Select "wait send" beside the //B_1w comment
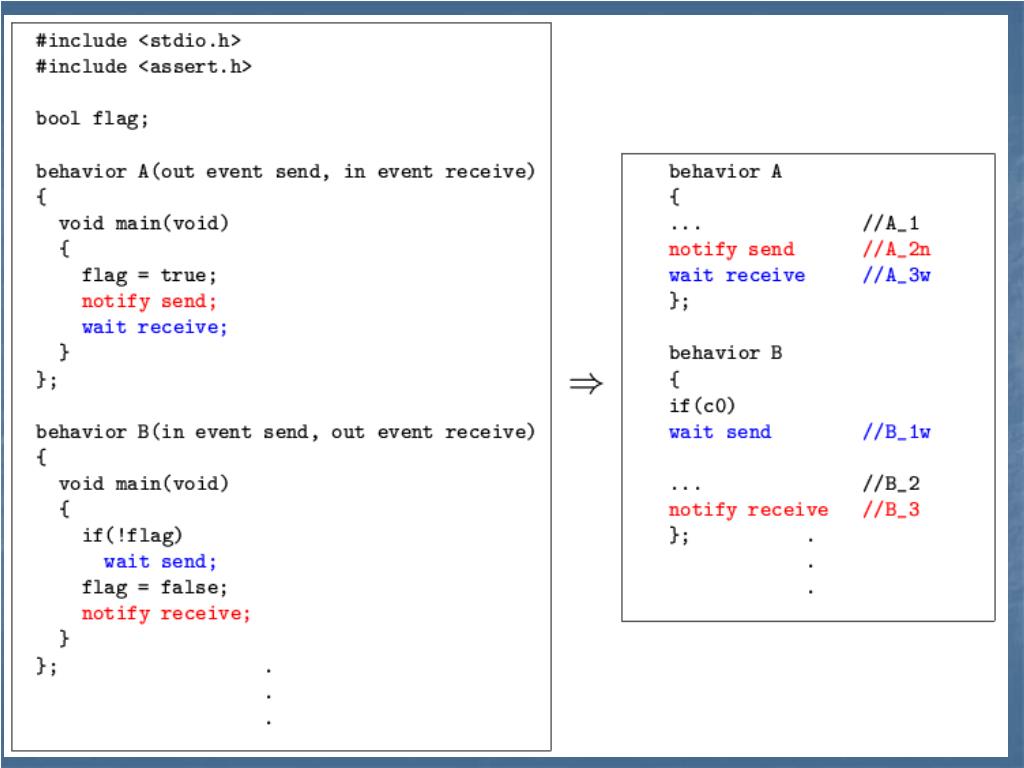Viewport: 1024px width, 768px height. (720, 432)
